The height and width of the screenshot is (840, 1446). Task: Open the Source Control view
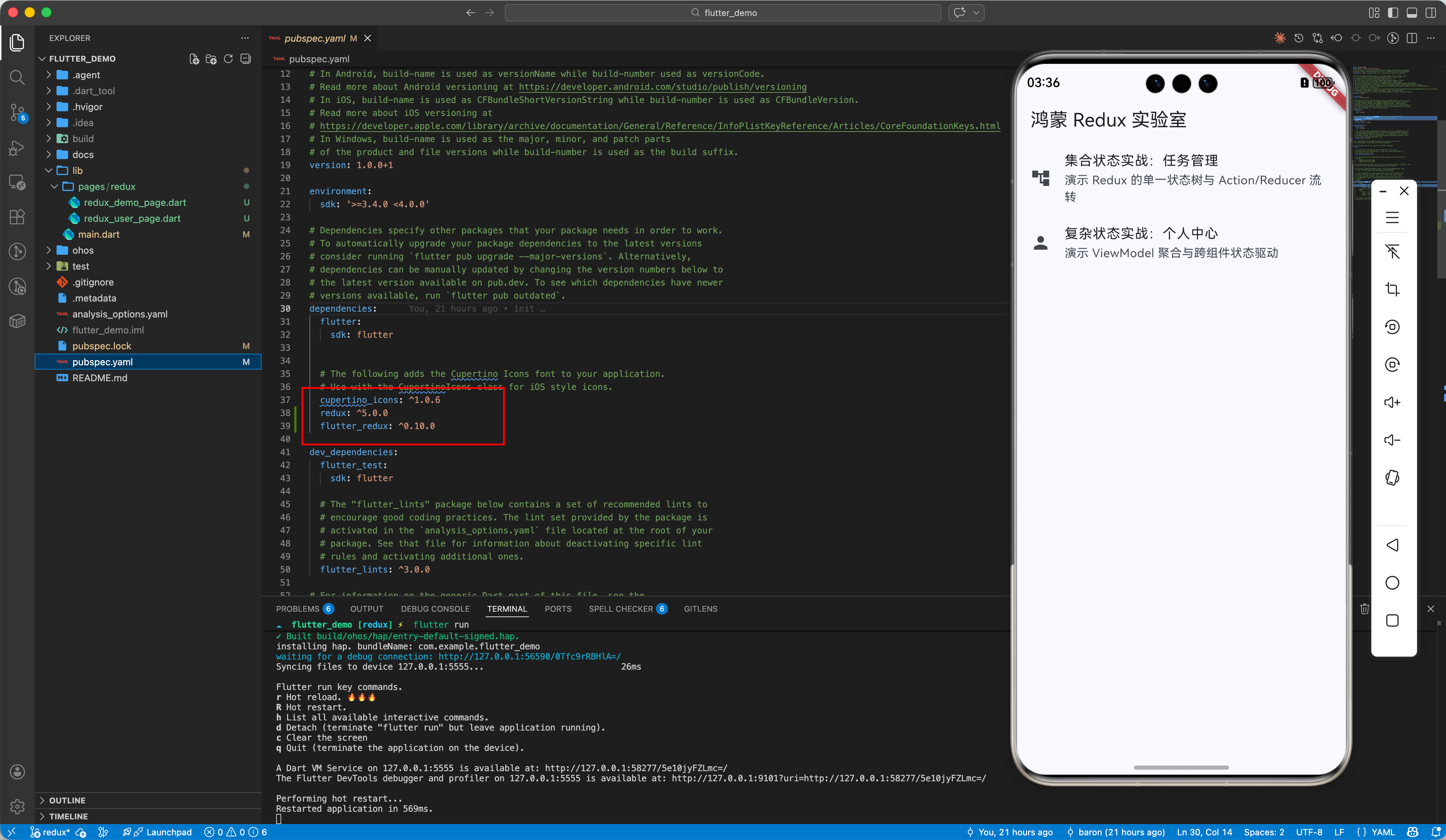[x=17, y=112]
